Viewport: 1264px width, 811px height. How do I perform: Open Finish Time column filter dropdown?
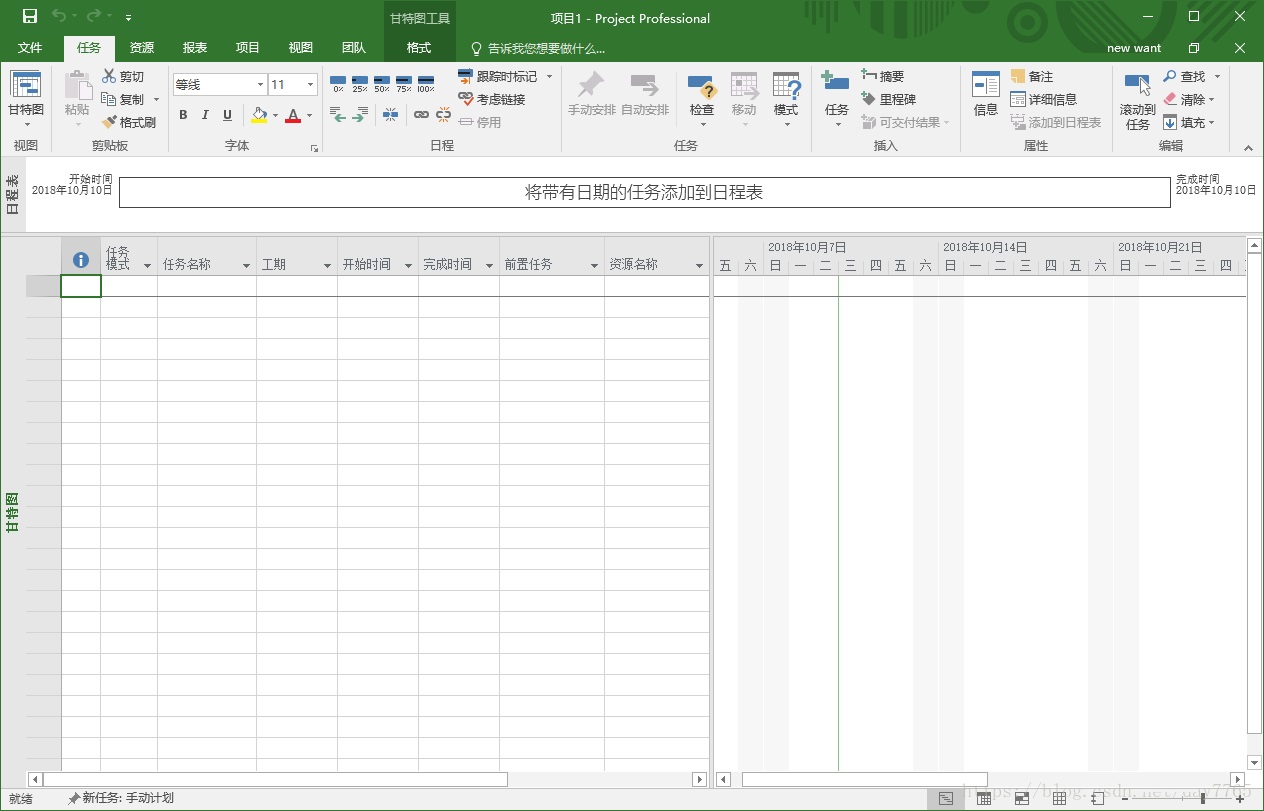[489, 265]
